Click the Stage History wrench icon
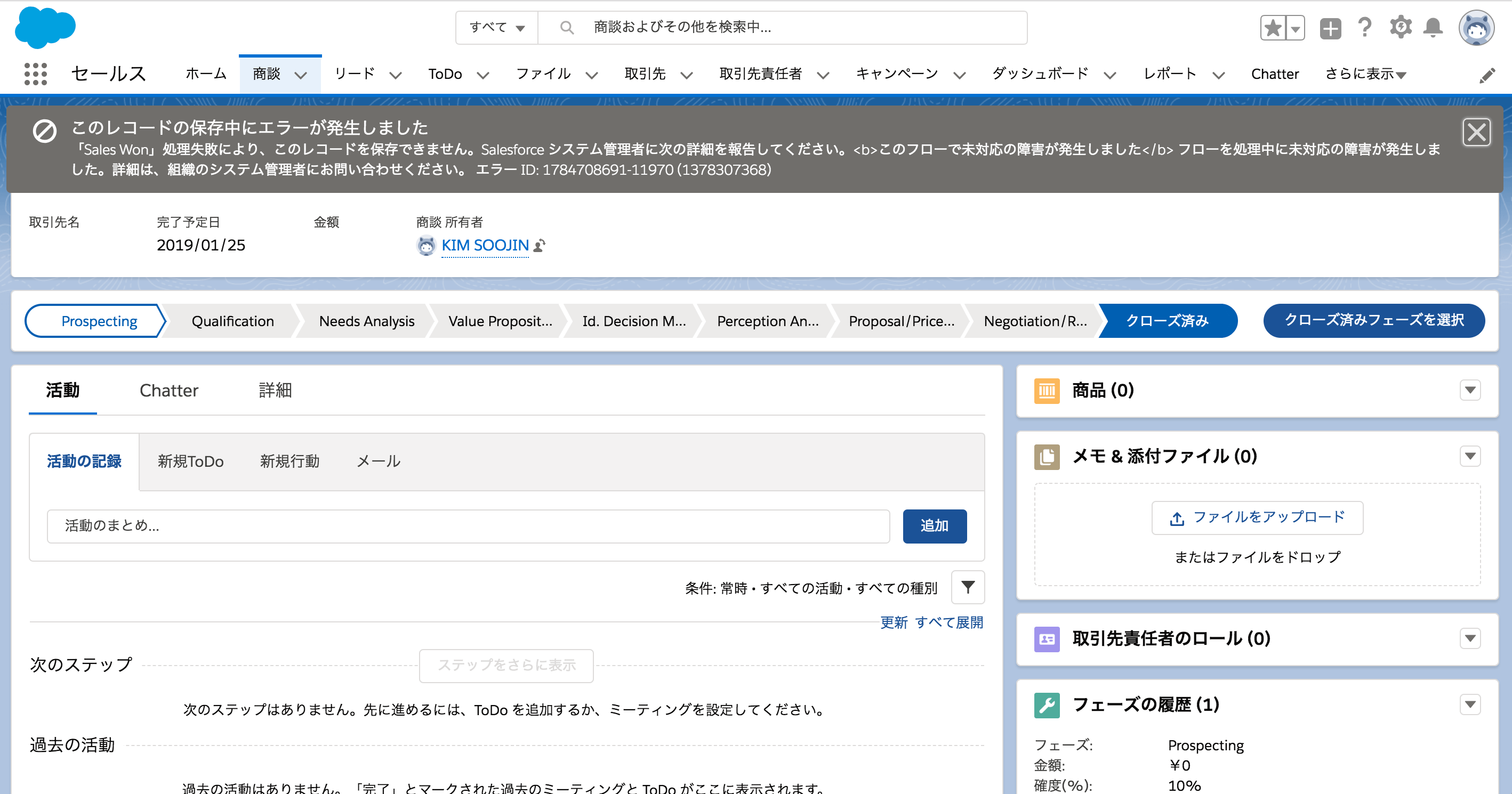This screenshot has width=1512, height=794. pyautogui.click(x=1047, y=705)
